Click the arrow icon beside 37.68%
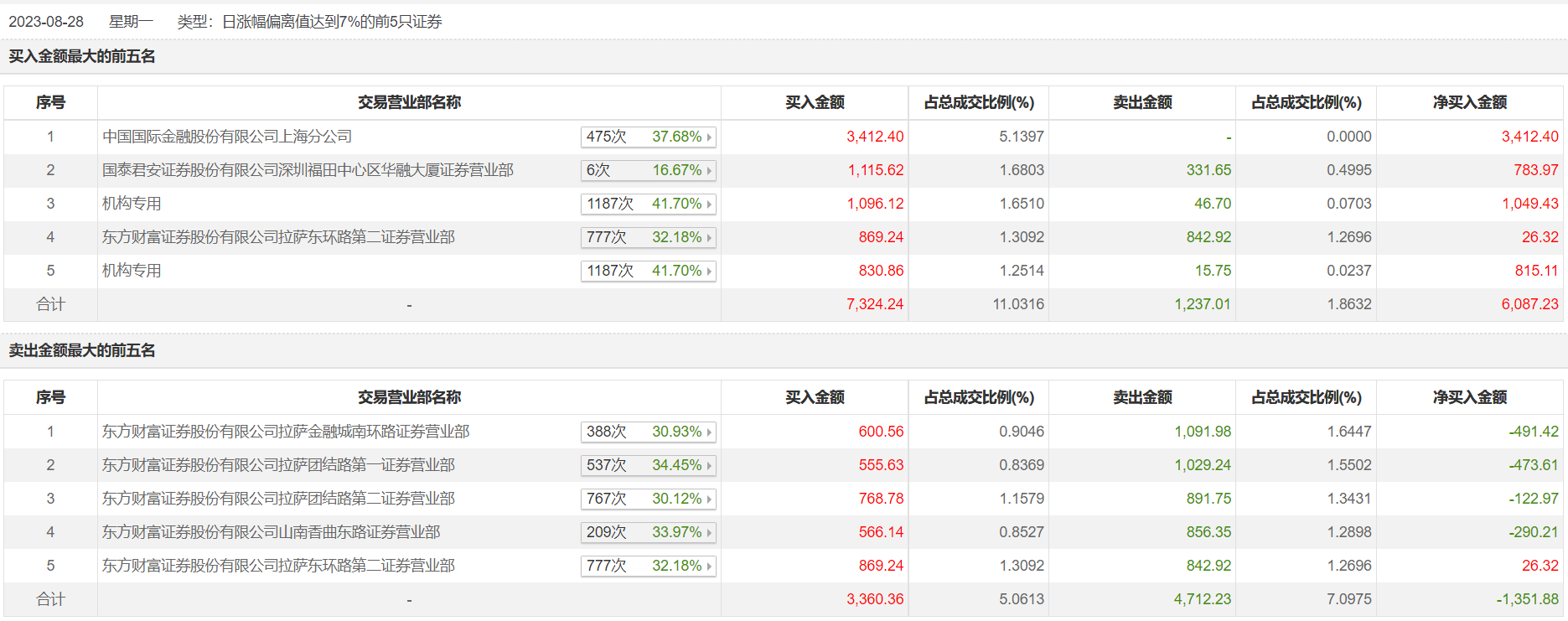Viewport: 1568px width, 621px height. pos(709,137)
